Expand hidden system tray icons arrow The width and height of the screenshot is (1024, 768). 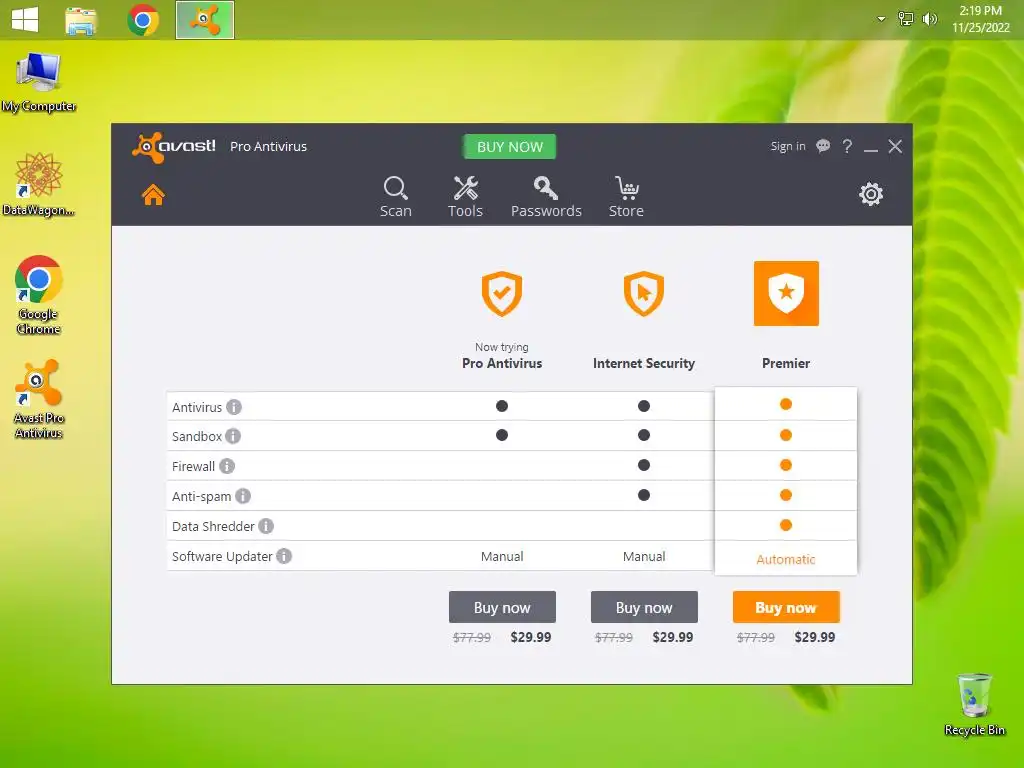(x=881, y=19)
